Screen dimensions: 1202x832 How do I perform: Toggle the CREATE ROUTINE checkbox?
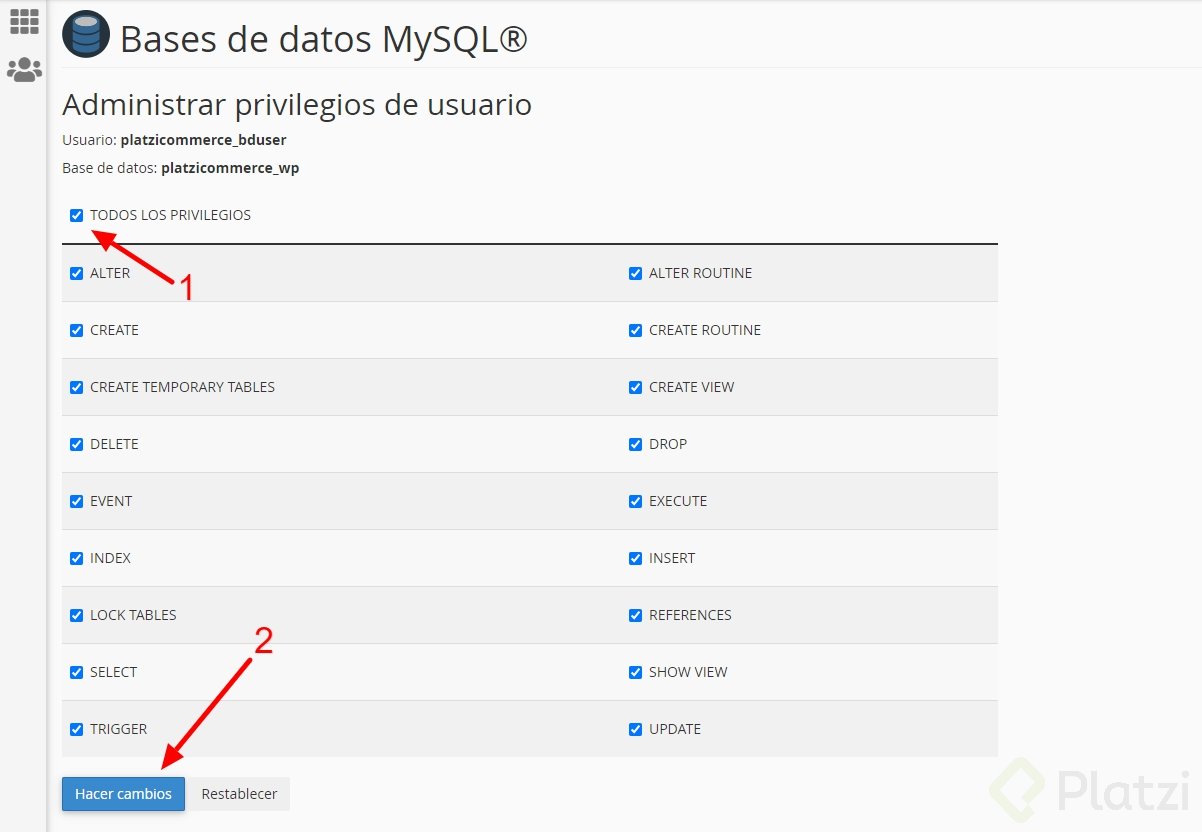(x=635, y=330)
